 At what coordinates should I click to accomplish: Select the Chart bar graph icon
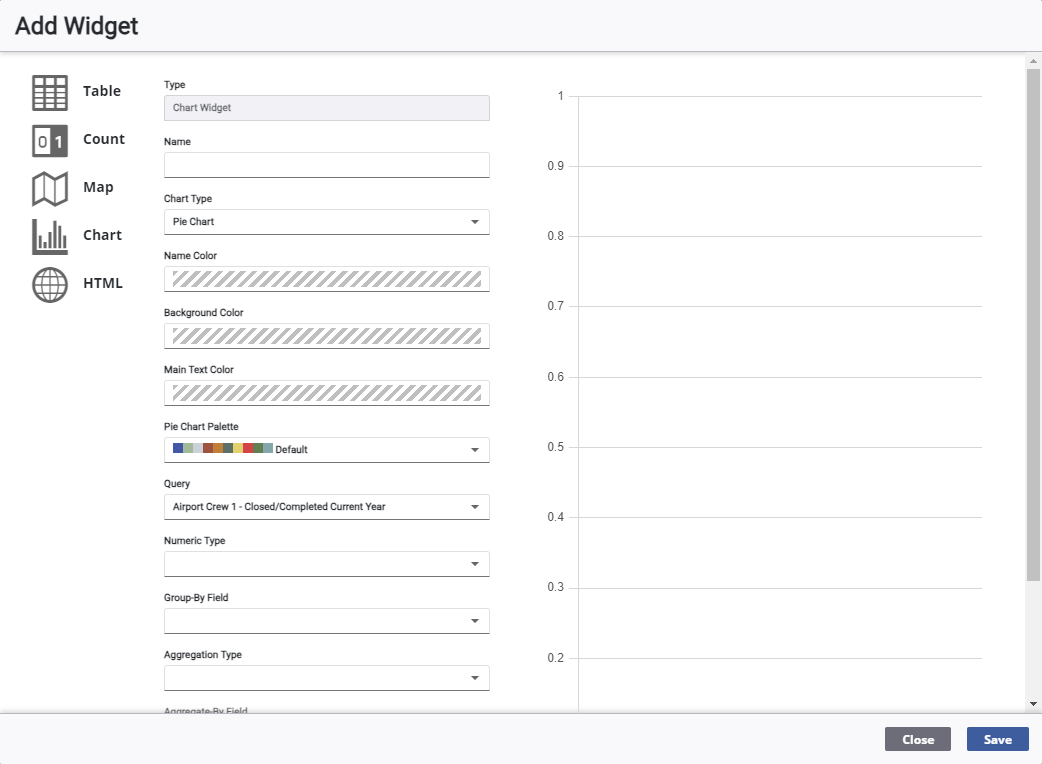pyautogui.click(x=50, y=236)
